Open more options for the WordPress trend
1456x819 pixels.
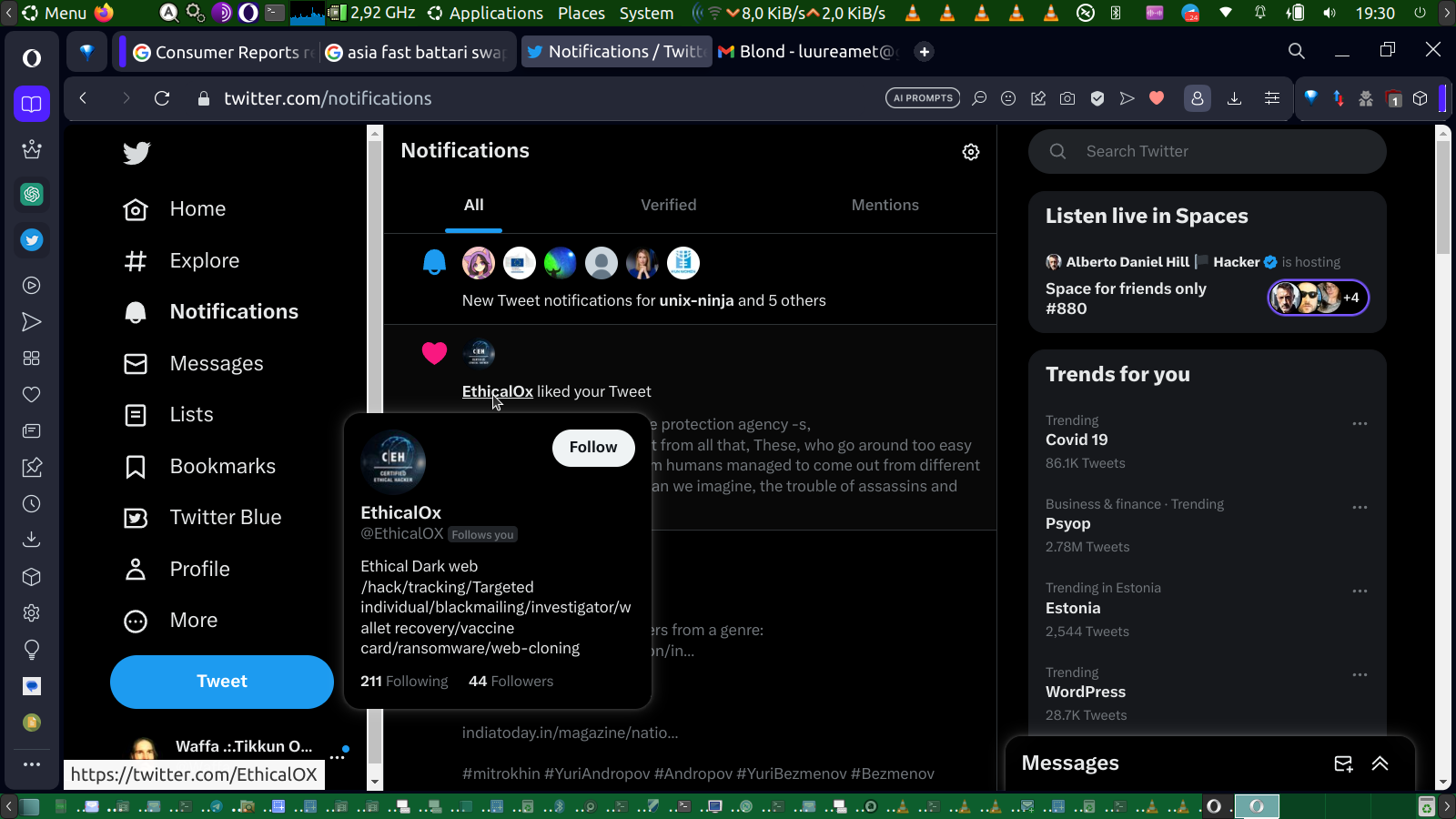click(x=1360, y=675)
